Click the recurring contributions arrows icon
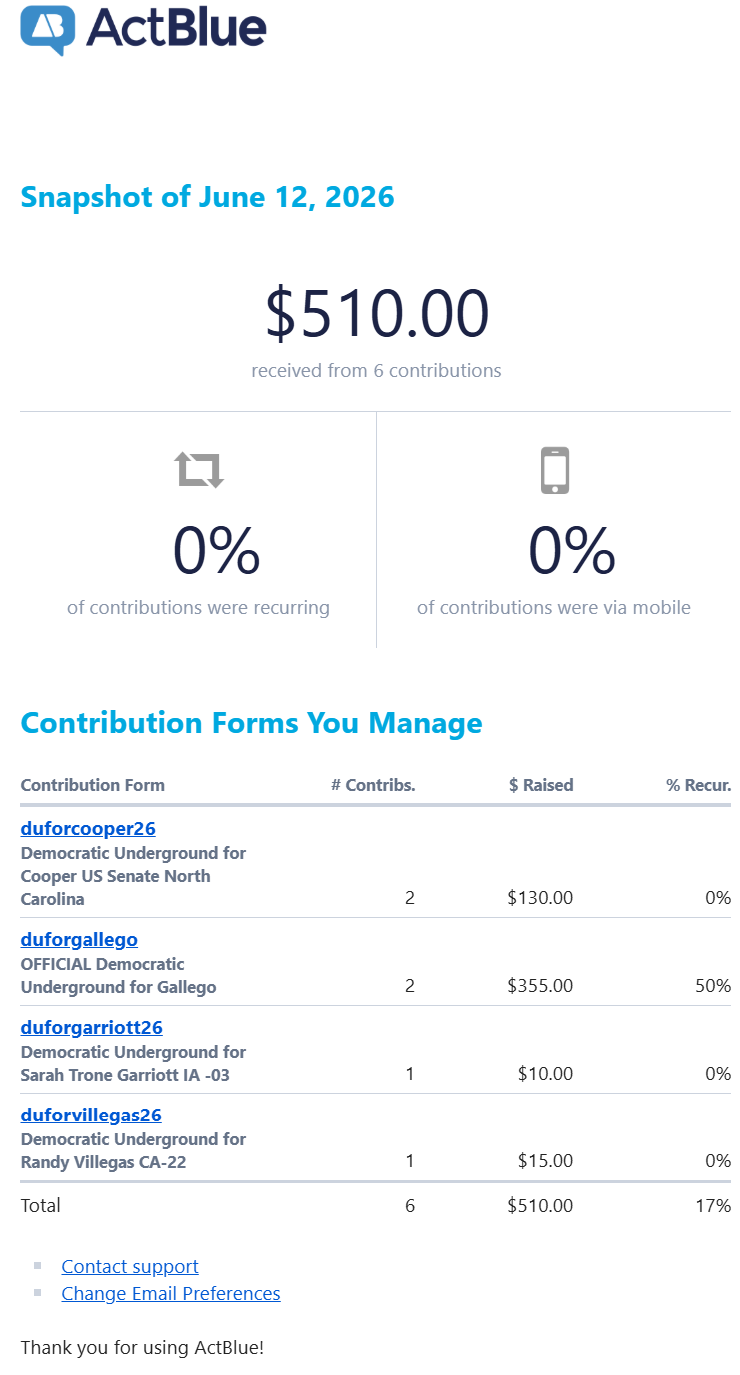The height and width of the screenshot is (1375, 740). (x=199, y=469)
